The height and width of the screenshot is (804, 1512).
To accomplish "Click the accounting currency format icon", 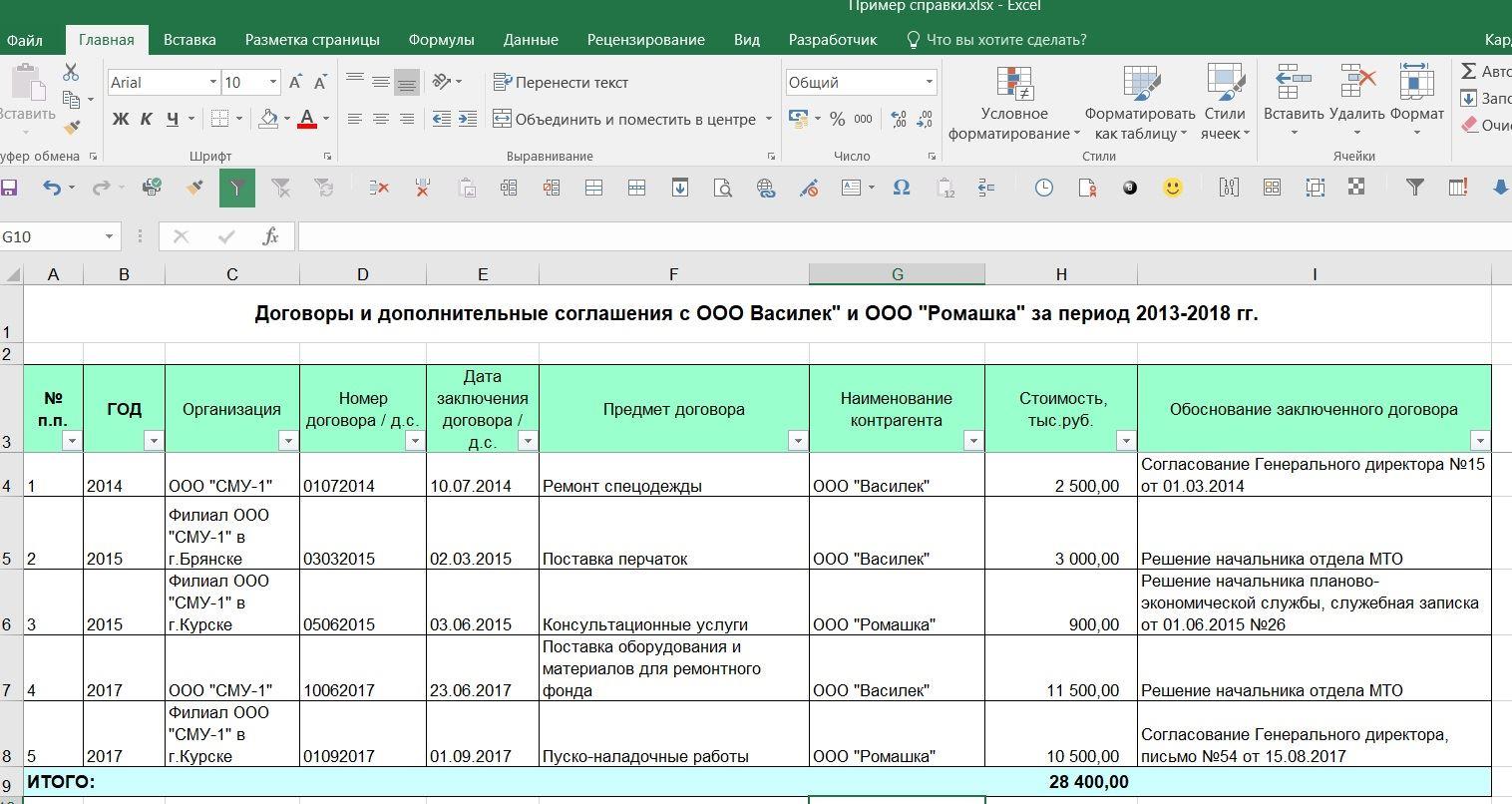I will [x=798, y=119].
